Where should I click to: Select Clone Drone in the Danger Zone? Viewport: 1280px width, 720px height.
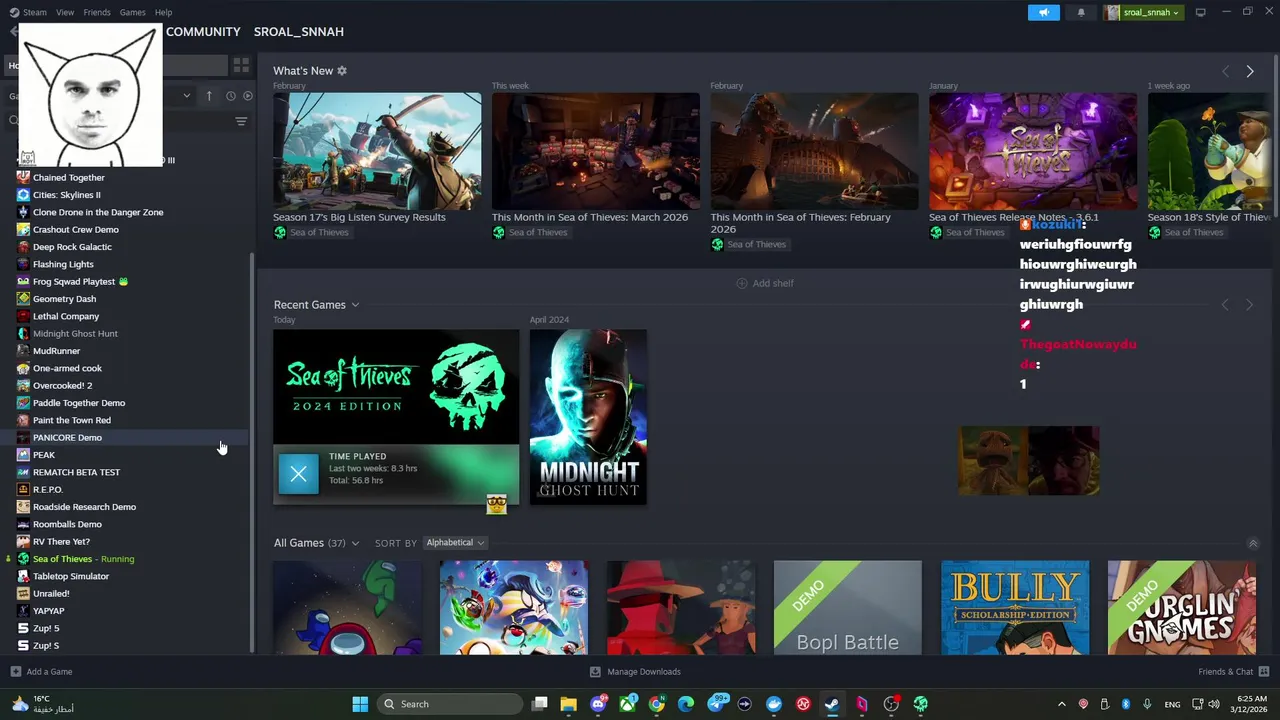(x=98, y=212)
